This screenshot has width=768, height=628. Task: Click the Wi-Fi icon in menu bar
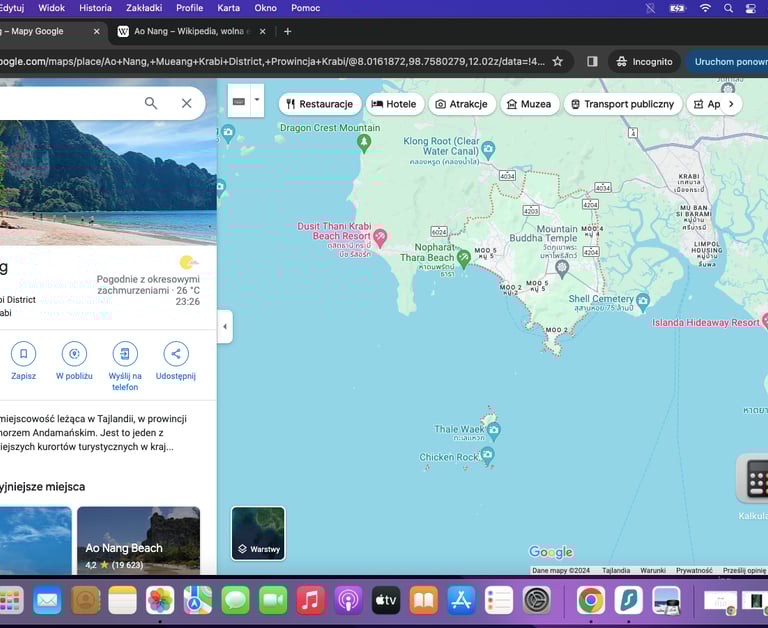point(705,8)
